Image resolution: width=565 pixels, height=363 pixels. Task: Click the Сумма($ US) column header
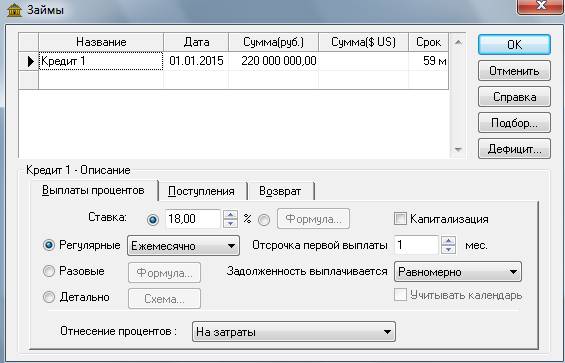click(x=363, y=42)
